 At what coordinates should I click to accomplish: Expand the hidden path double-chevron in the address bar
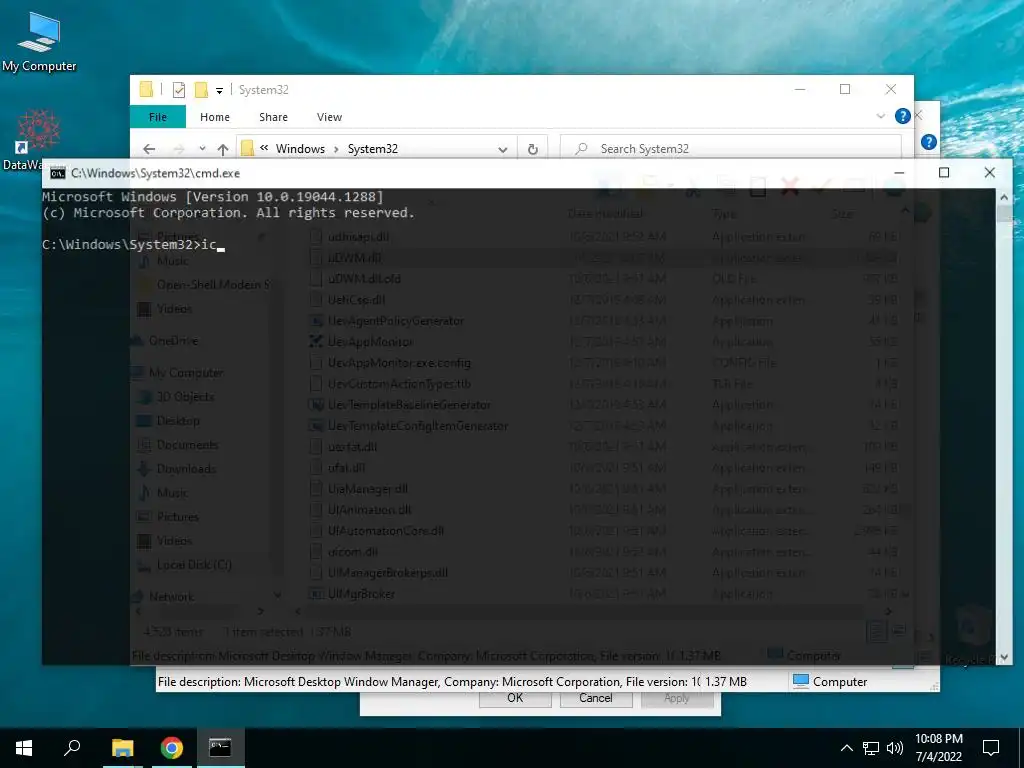264,148
